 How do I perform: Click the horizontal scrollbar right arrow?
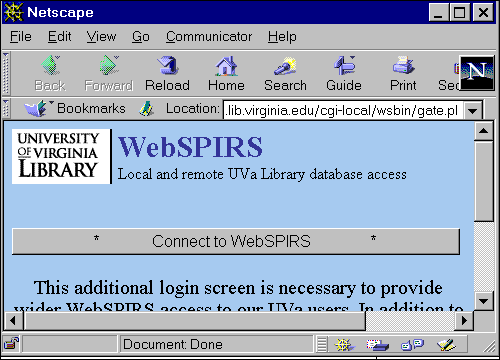464,321
